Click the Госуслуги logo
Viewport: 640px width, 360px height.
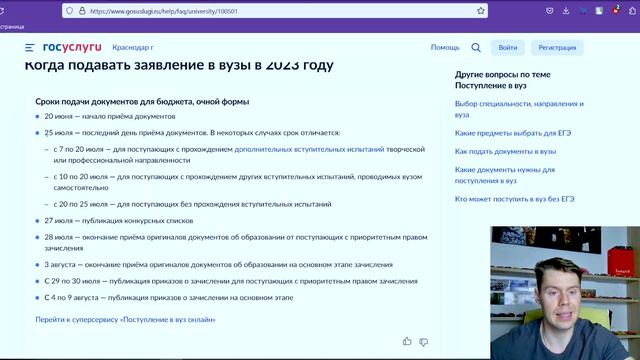point(72,47)
